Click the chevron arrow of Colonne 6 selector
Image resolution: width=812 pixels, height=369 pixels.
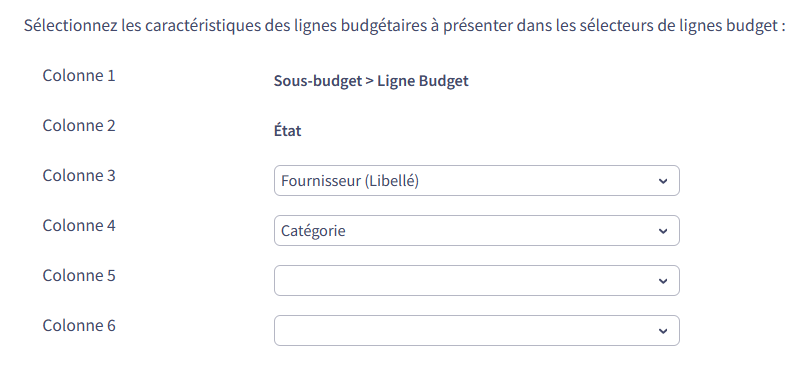[663, 331]
